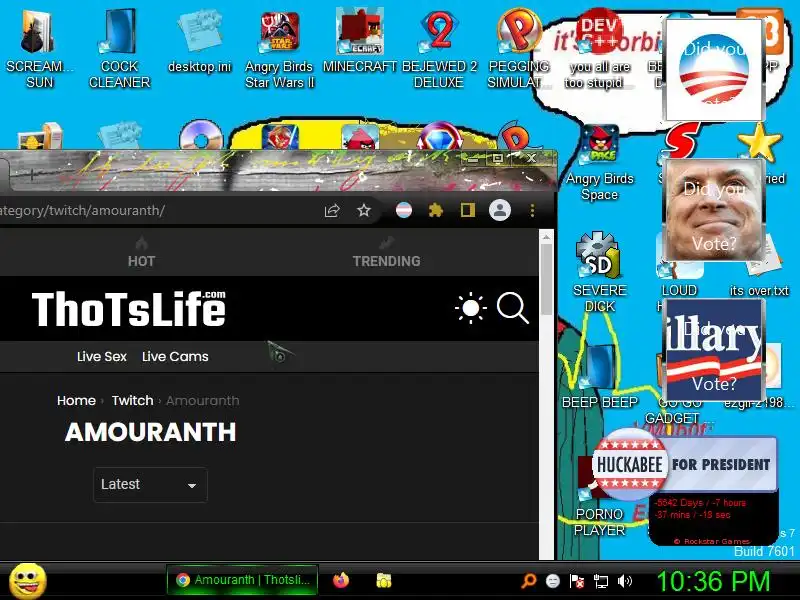Click the tray flag action center icon
Screen dimensions: 800x600
click(577, 581)
